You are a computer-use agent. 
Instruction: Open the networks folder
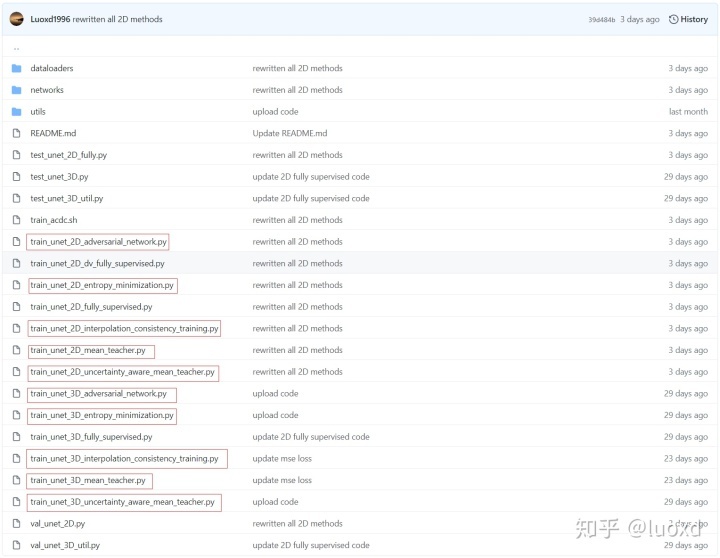tap(47, 90)
